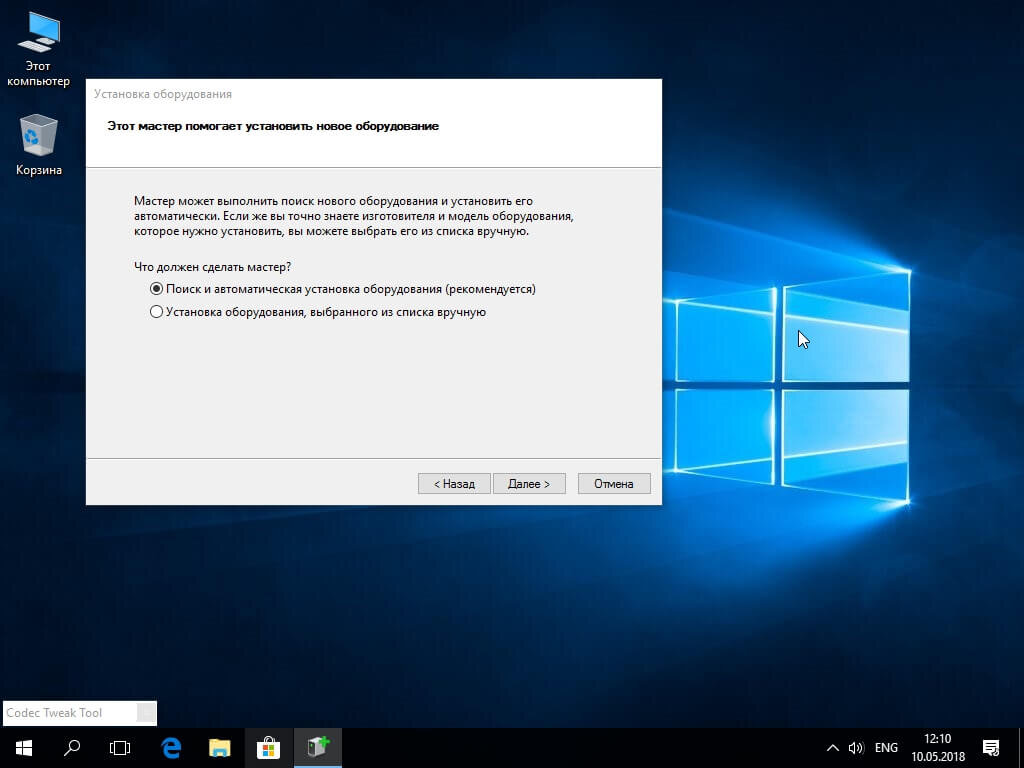This screenshot has height=768, width=1024.
Task: Open the volume speaker tray icon
Action: coord(856,748)
